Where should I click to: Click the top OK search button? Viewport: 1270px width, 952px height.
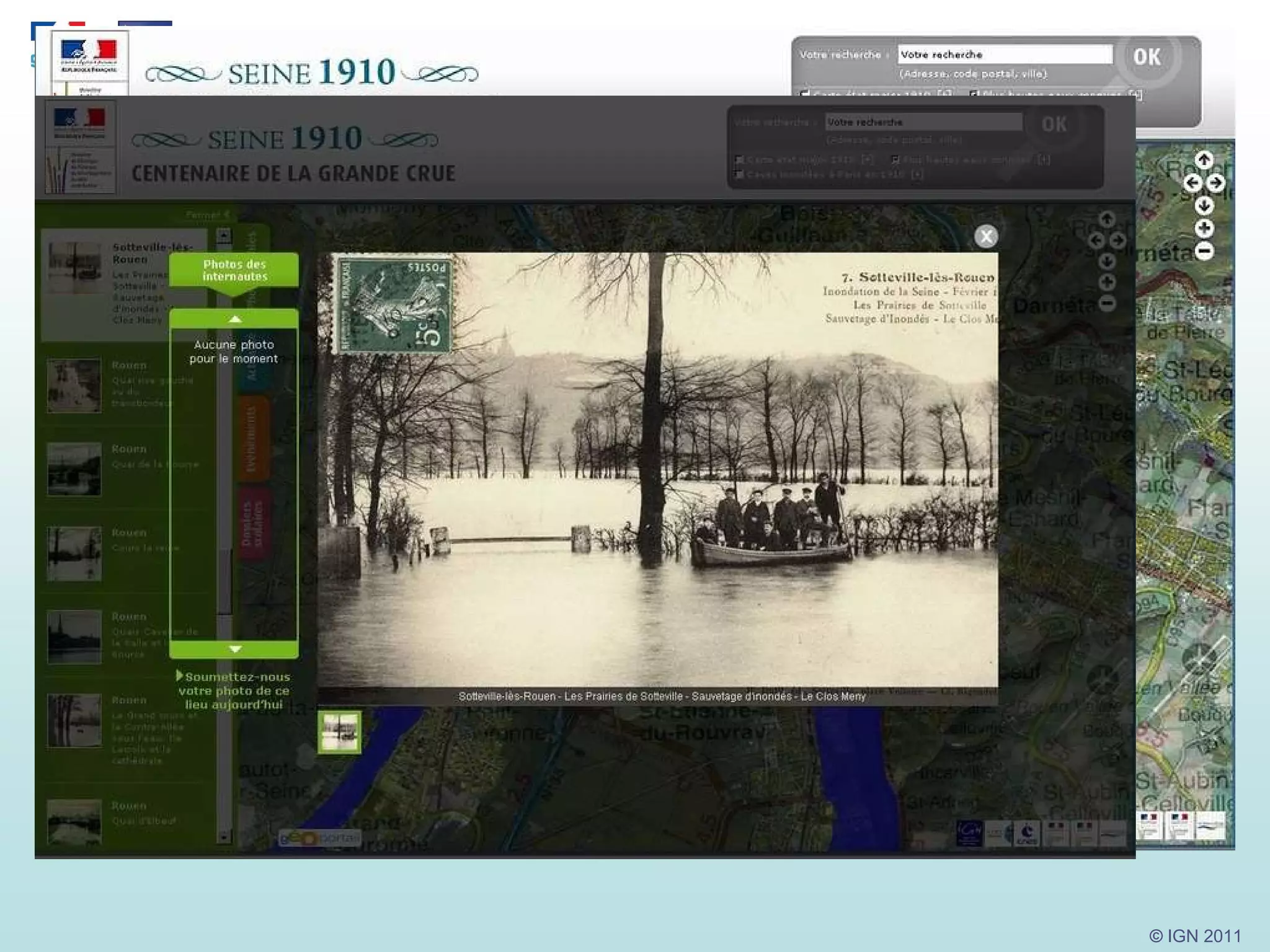(x=1147, y=57)
